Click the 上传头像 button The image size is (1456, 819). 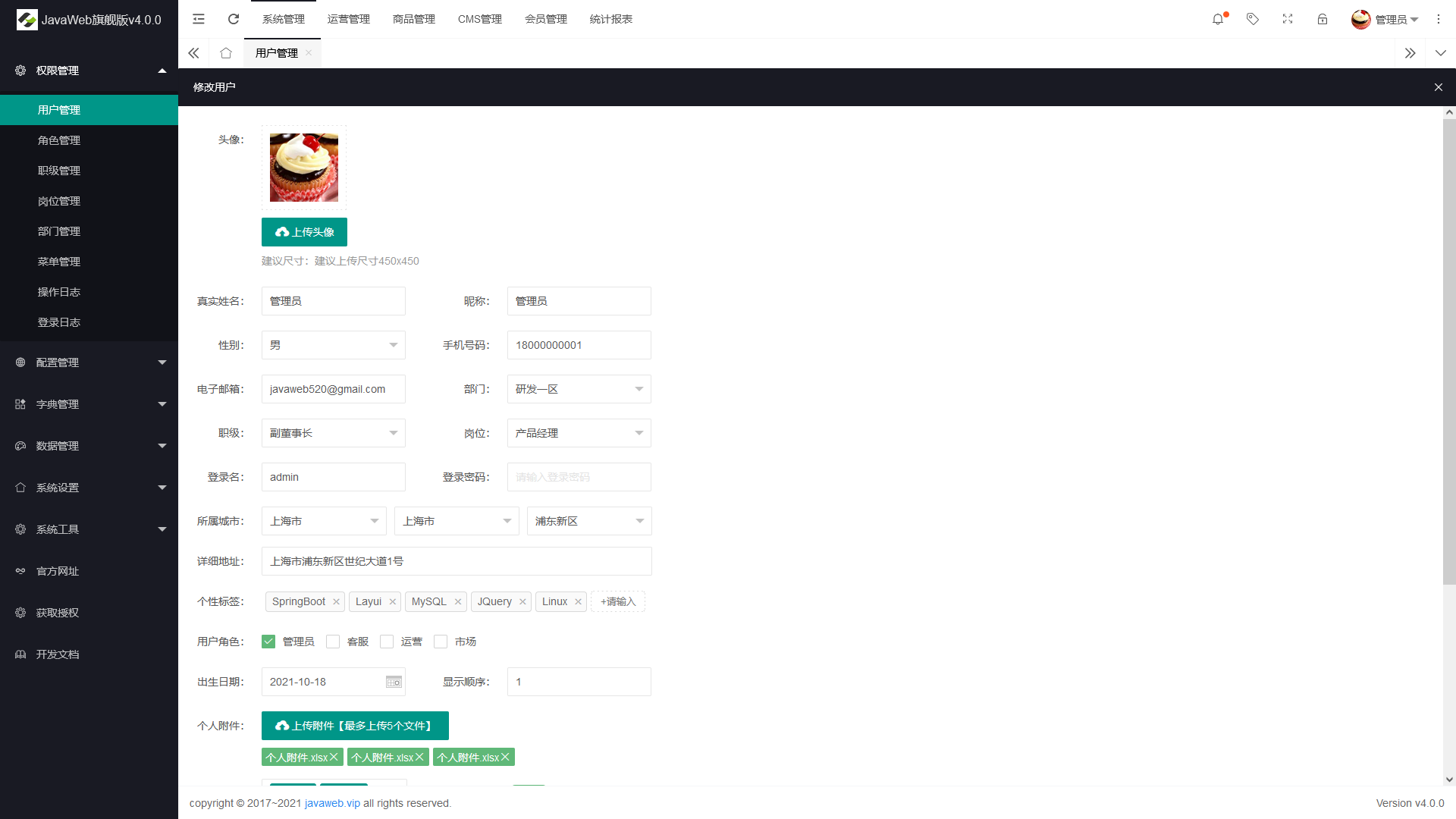click(x=304, y=232)
